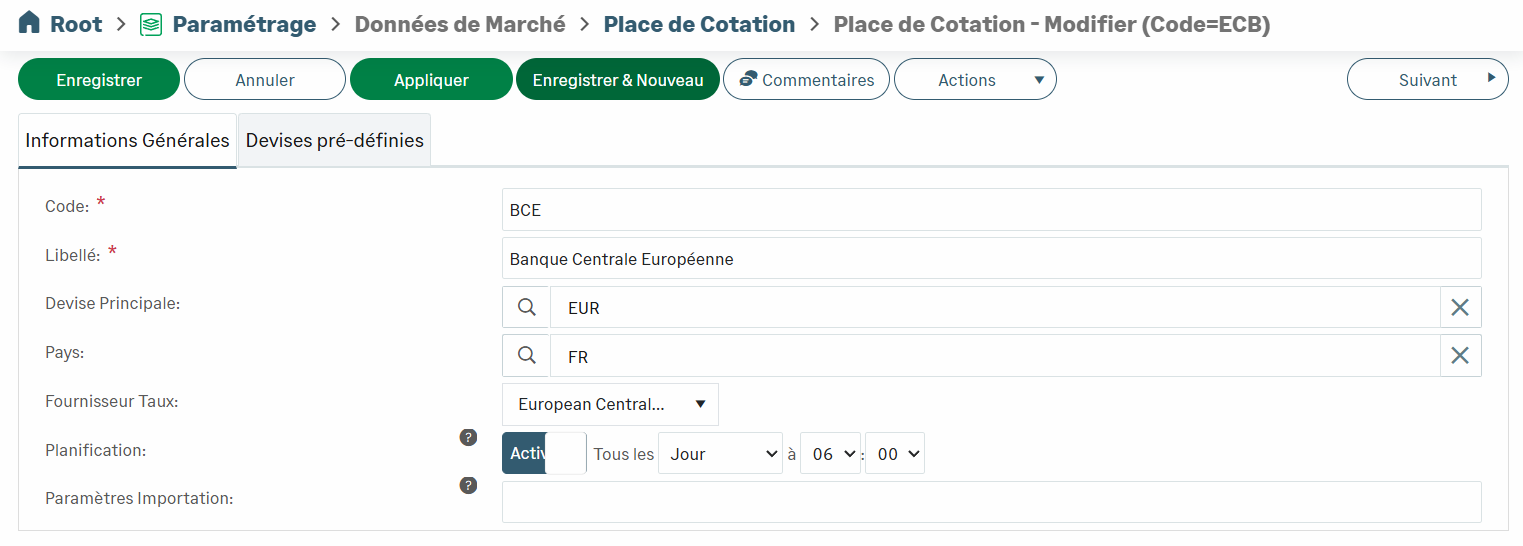Open search lookup for Devise Principale
The height and width of the screenshot is (546, 1523).
click(526, 308)
